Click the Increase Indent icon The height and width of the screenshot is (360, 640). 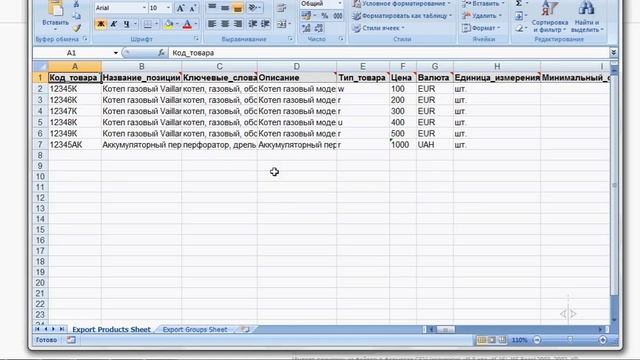click(x=265, y=24)
